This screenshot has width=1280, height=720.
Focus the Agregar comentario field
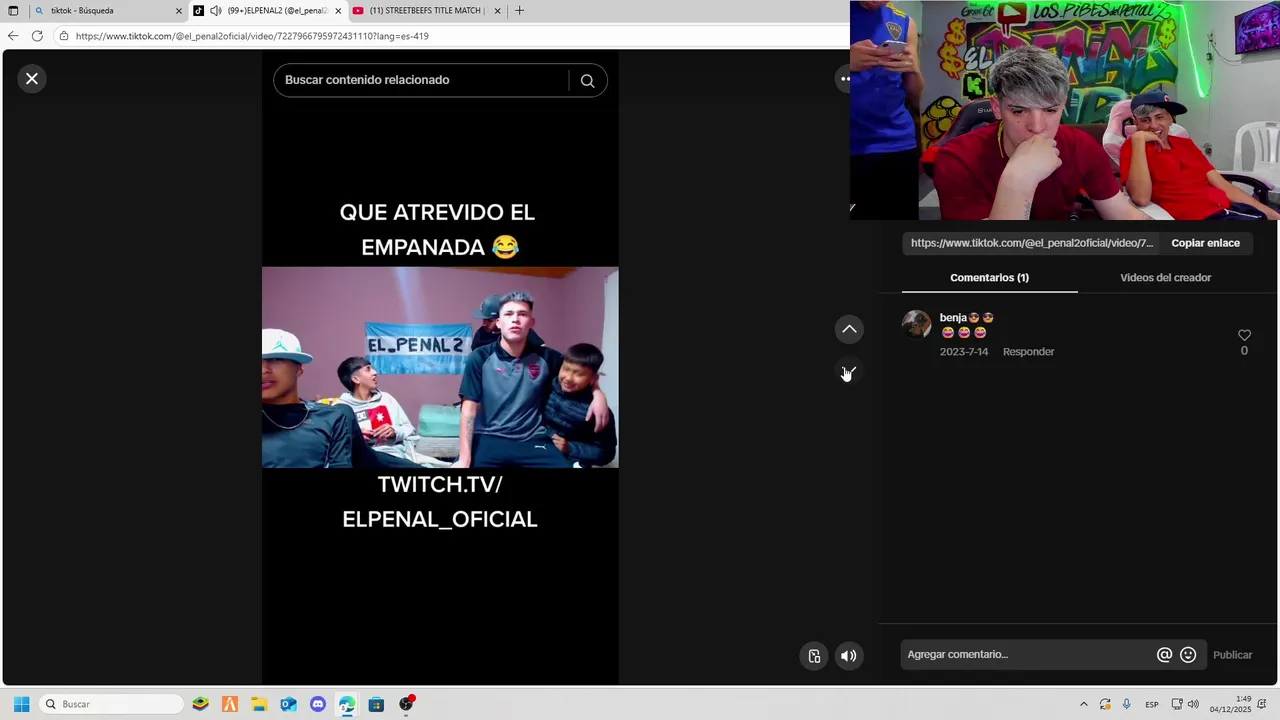click(x=1027, y=655)
